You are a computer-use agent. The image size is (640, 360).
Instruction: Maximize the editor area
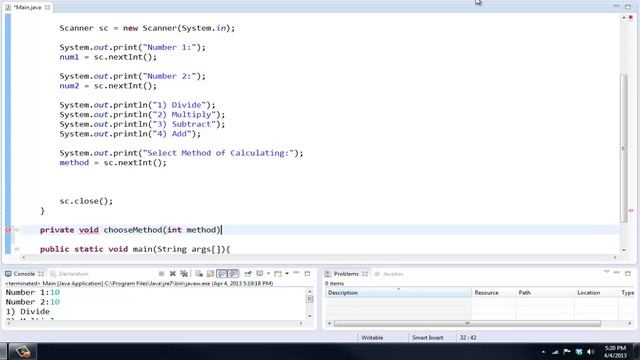pyautogui.click(x=628, y=7)
